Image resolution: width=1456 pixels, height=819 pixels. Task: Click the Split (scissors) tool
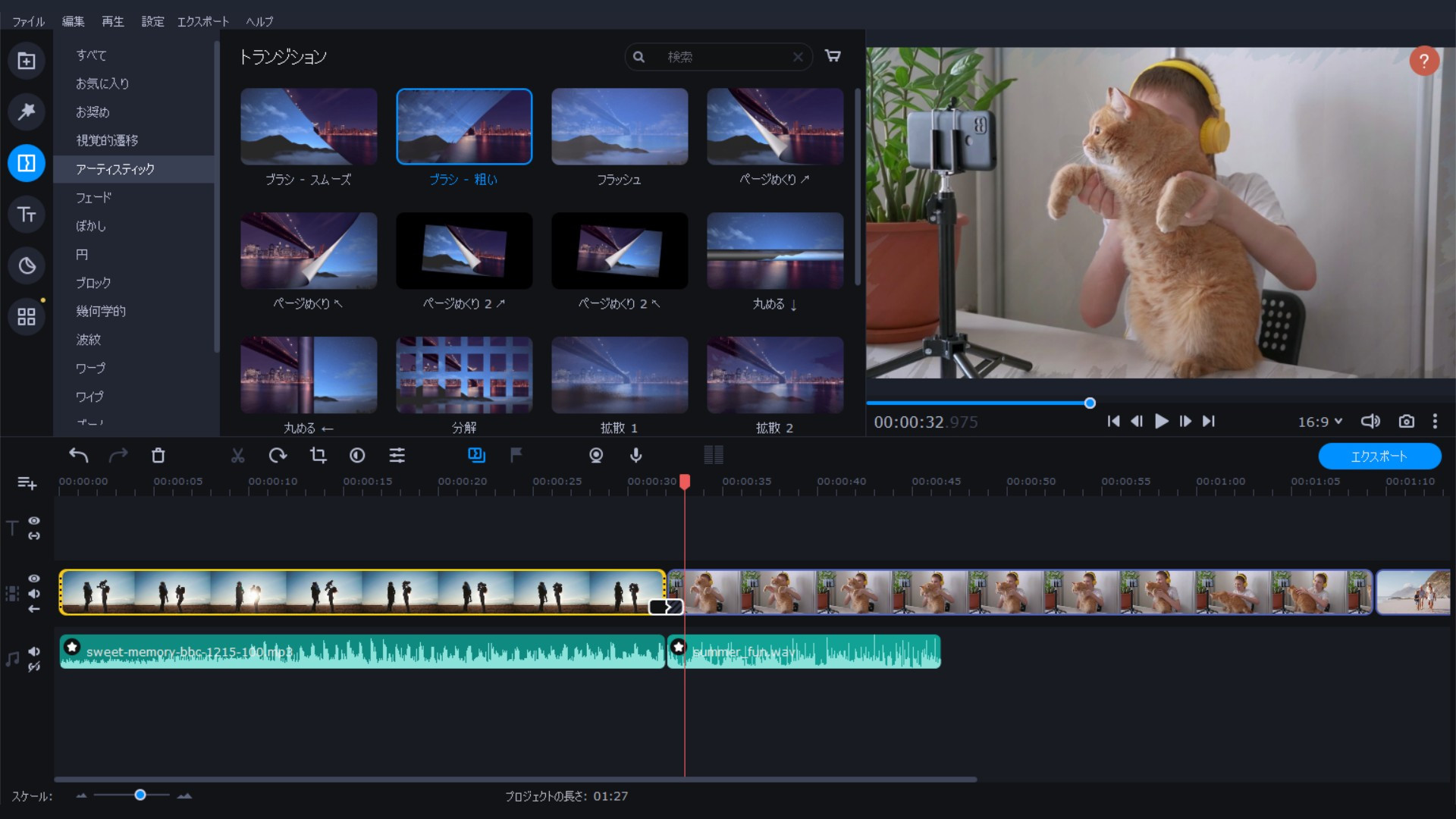point(237,455)
